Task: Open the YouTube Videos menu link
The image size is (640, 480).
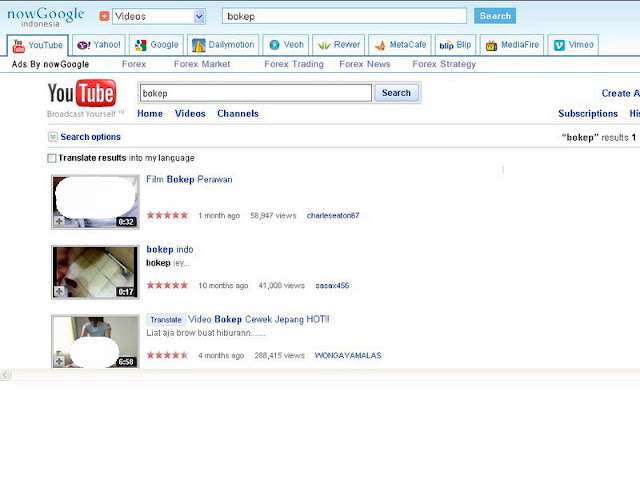Action: (x=190, y=113)
